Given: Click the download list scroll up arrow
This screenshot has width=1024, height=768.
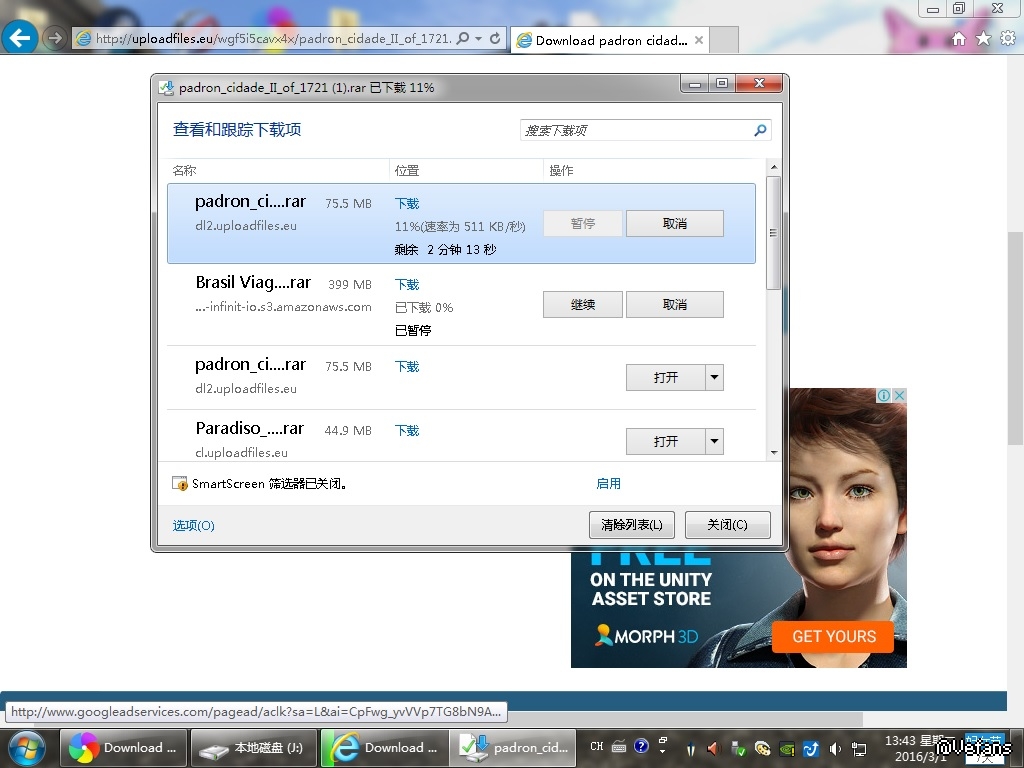Looking at the screenshot, I should tap(774, 167).
